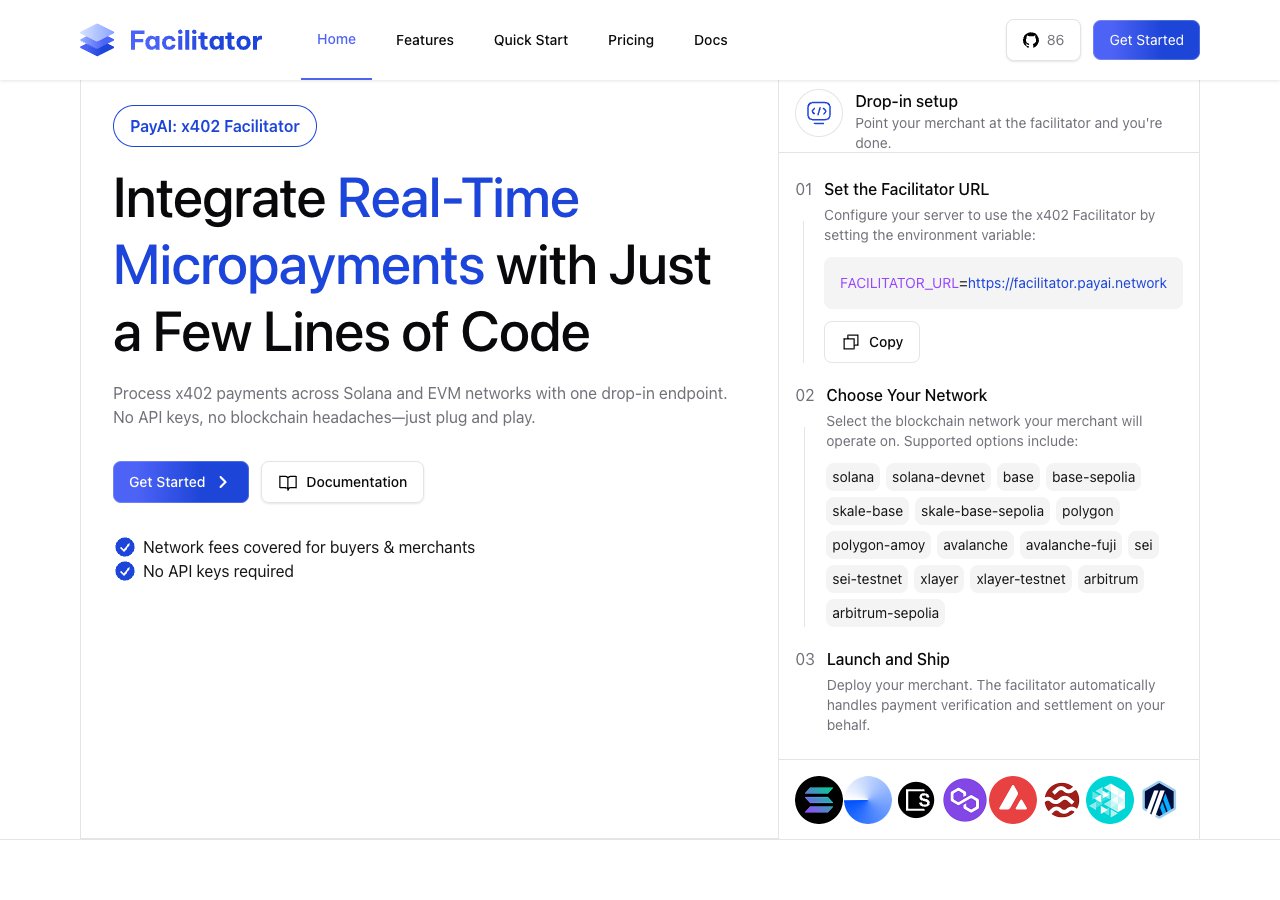This screenshot has width=1280, height=900.
Task: Click the black SKALE network logo
Action: point(916,800)
